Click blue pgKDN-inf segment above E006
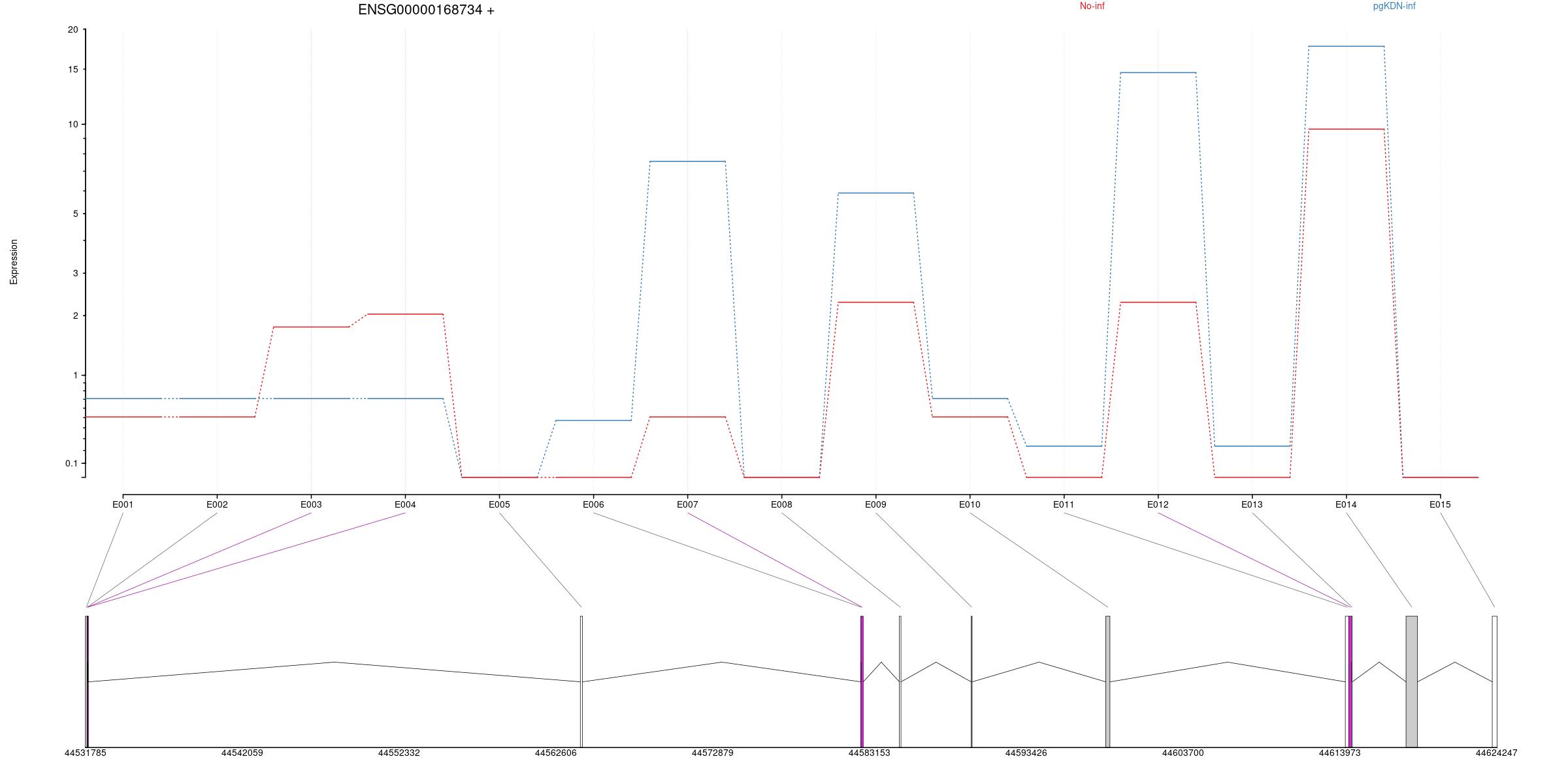This screenshot has width=1568, height=784. click(x=593, y=420)
